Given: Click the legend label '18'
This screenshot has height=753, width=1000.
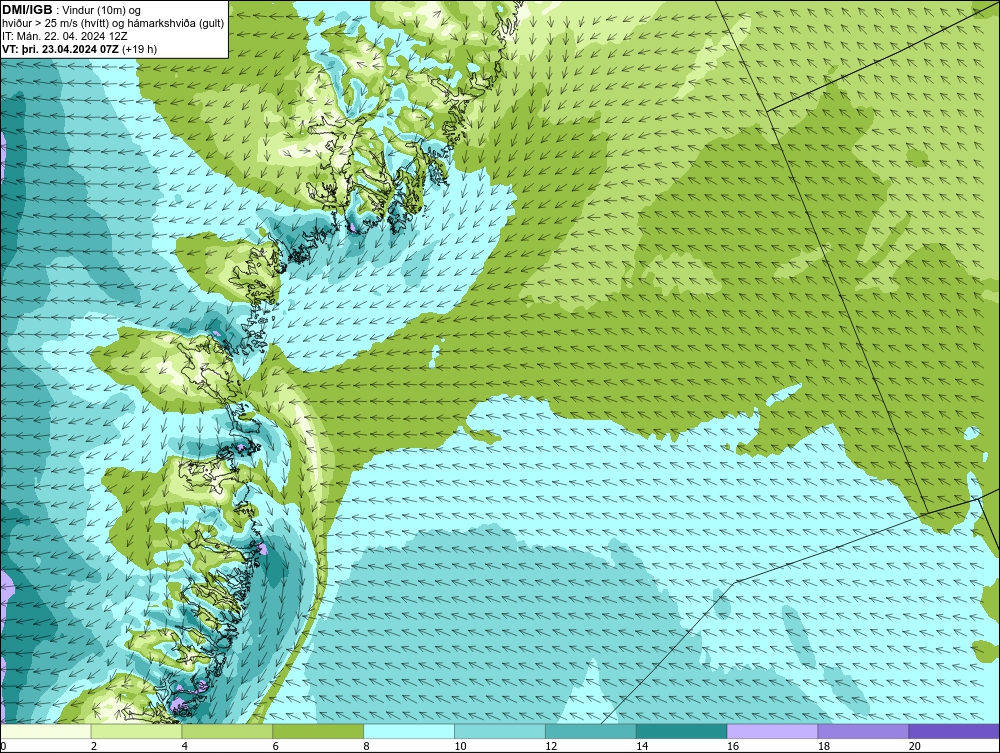Looking at the screenshot, I should point(824,746).
